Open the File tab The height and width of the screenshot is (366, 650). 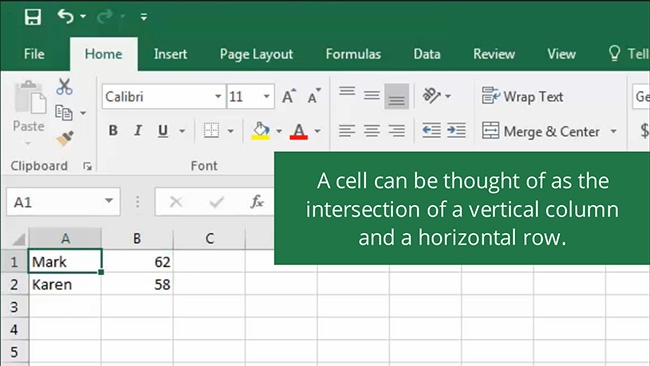tap(34, 54)
